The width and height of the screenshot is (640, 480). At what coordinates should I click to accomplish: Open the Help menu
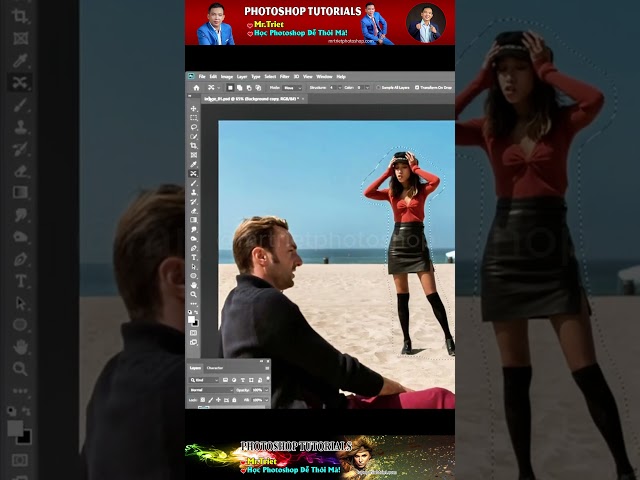(341, 76)
